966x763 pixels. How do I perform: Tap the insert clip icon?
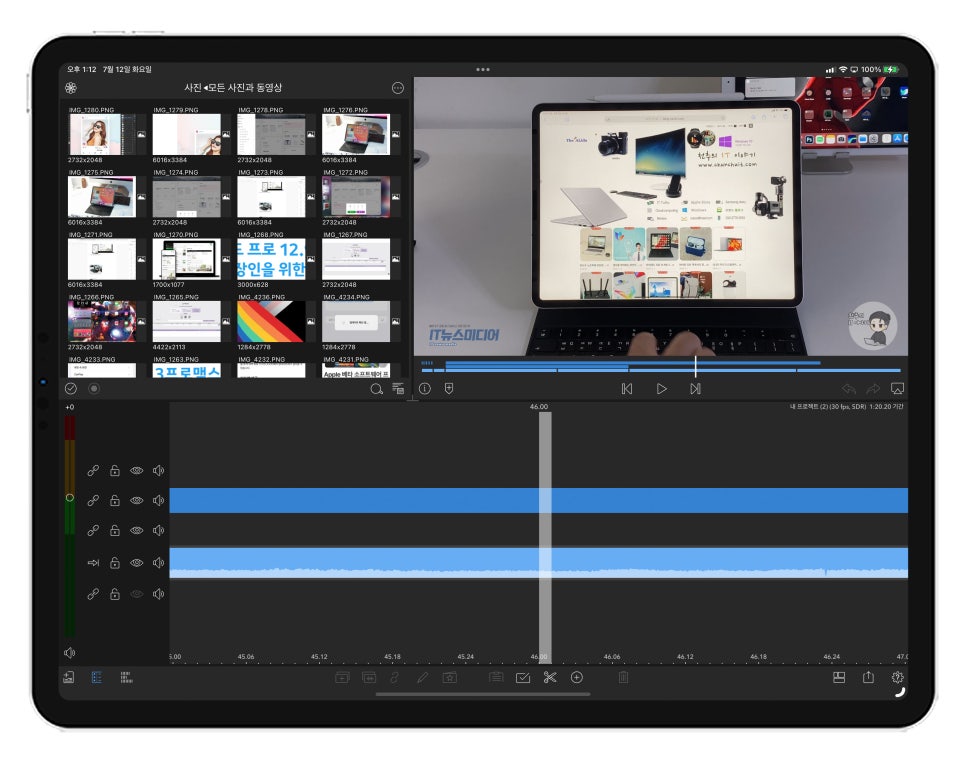[342, 677]
